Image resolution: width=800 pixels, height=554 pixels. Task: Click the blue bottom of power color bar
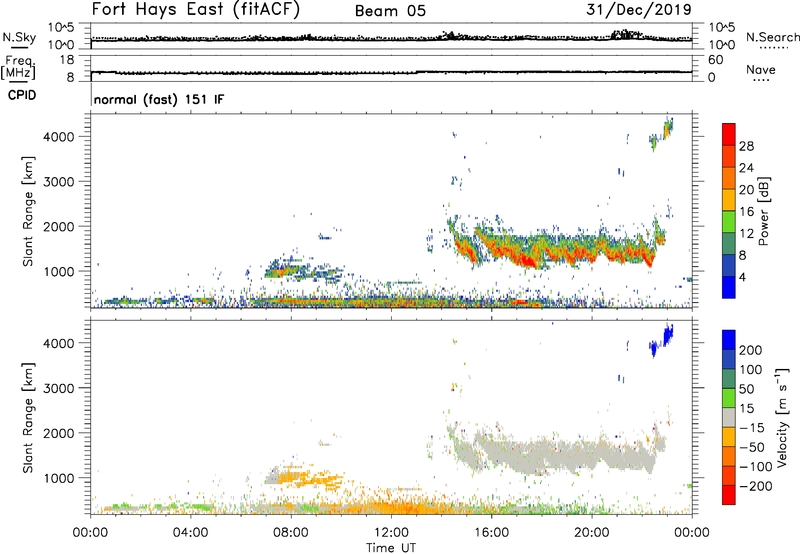729,287
